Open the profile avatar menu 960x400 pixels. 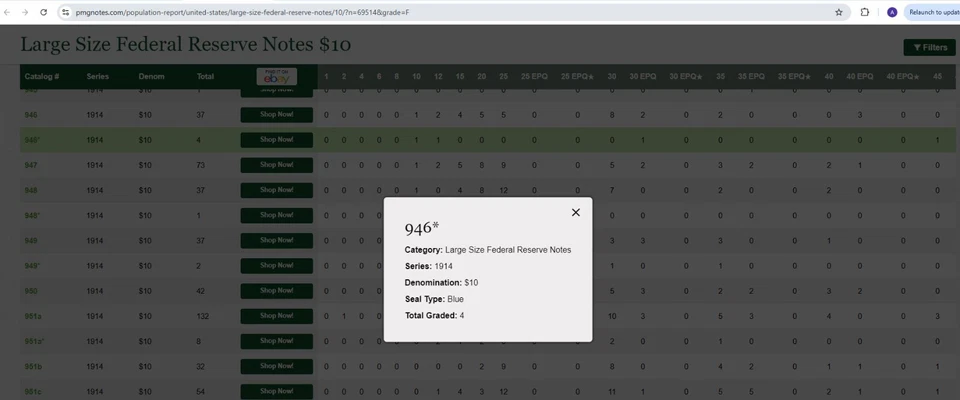tap(891, 12)
